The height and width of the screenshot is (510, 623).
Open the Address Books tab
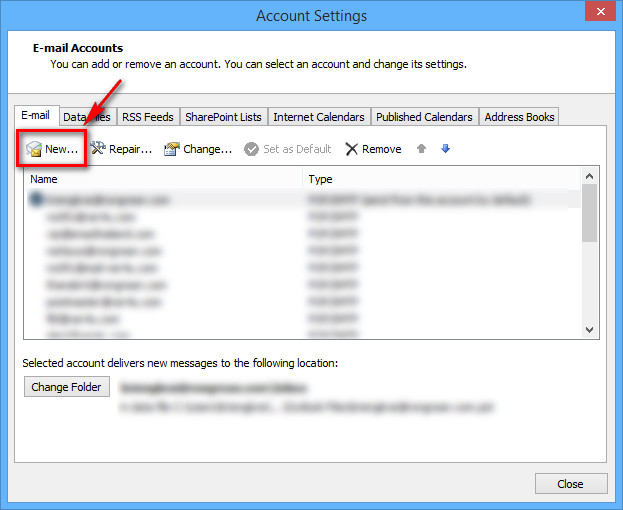coord(519,117)
